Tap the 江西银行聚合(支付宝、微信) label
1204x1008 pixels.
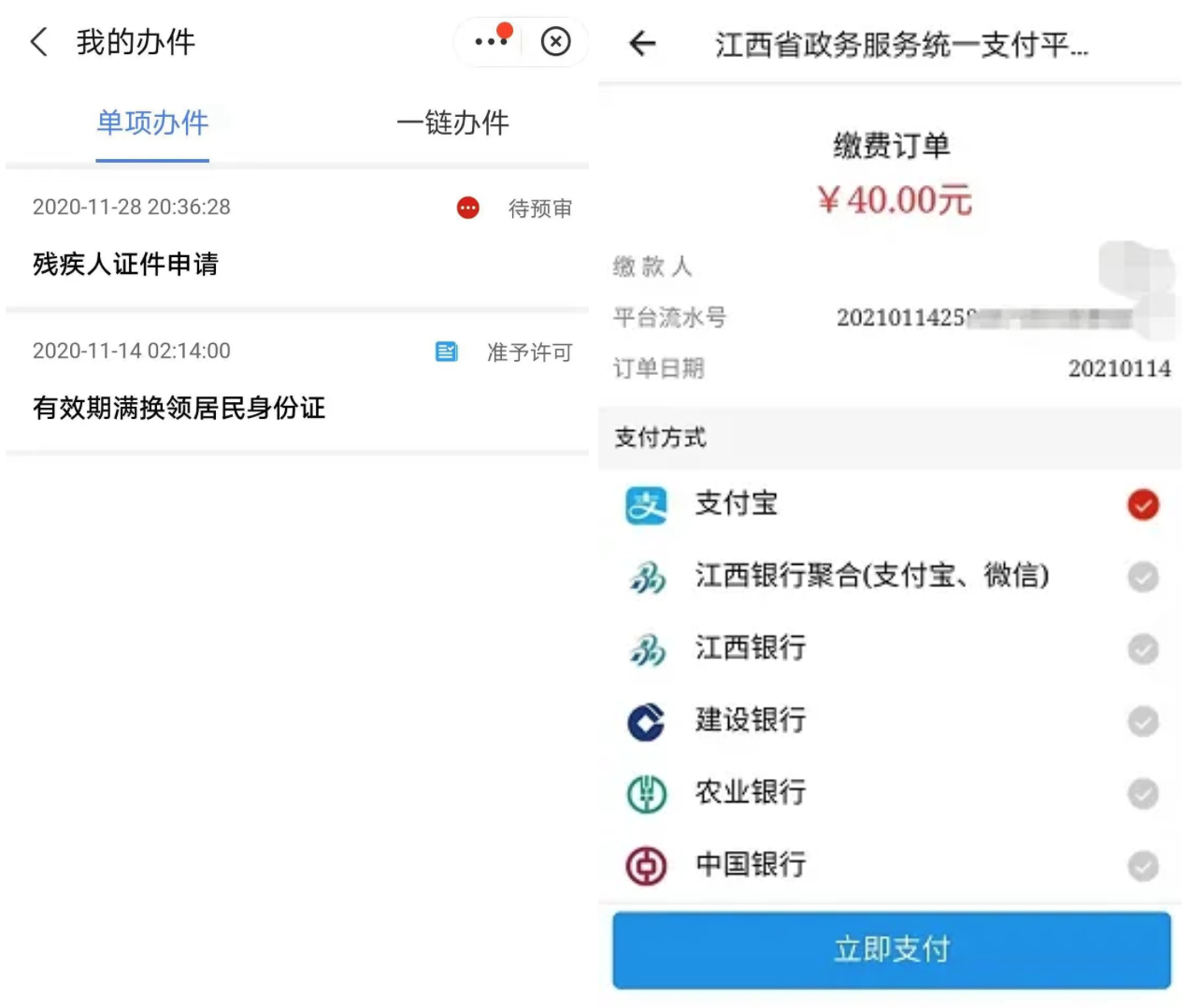click(x=872, y=576)
